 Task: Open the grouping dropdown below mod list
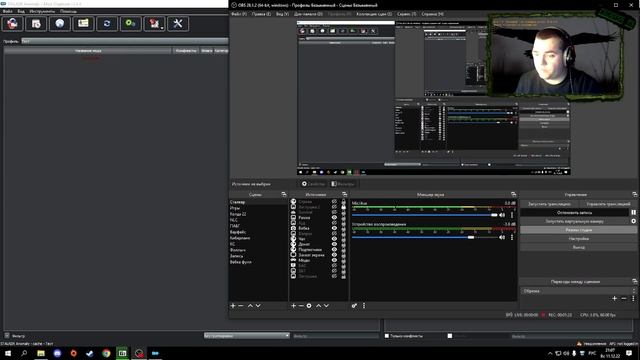click(247, 336)
